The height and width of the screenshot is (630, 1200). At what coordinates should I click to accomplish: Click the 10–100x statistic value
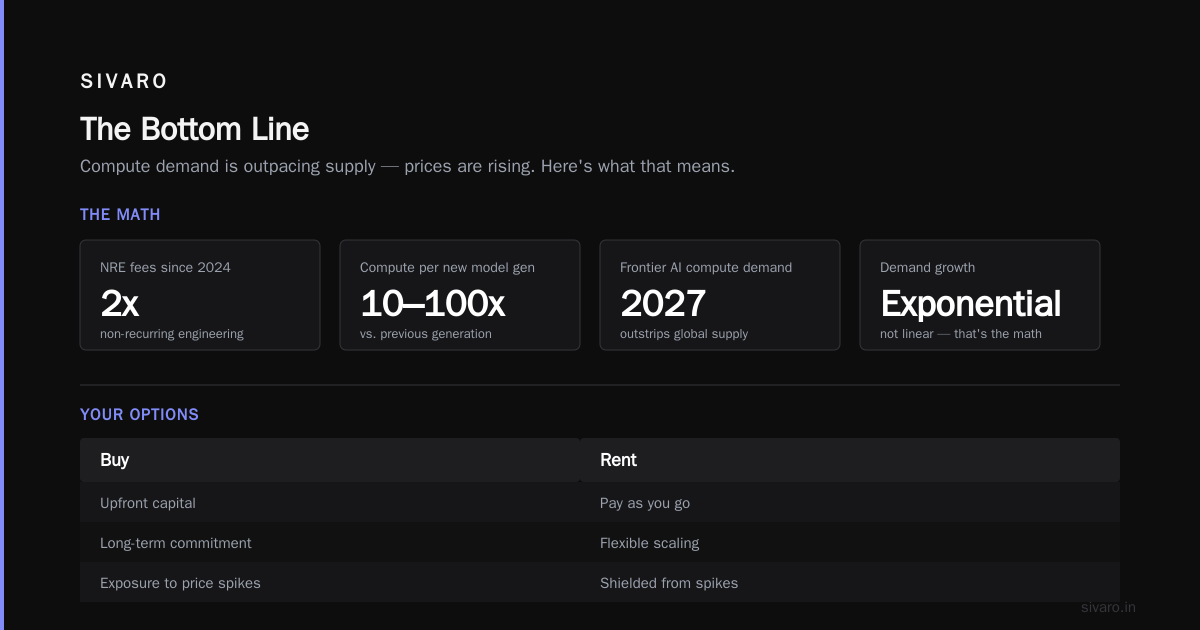433,303
